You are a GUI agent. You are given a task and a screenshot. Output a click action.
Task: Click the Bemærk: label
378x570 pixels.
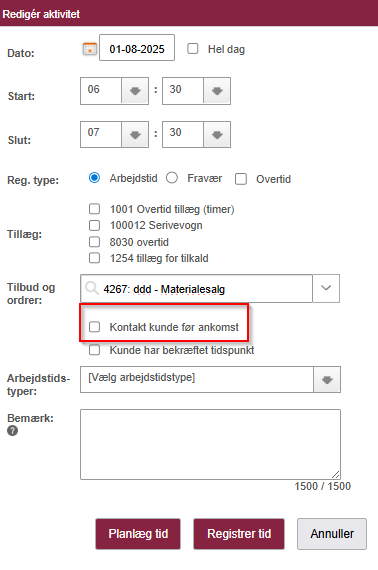[30, 418]
